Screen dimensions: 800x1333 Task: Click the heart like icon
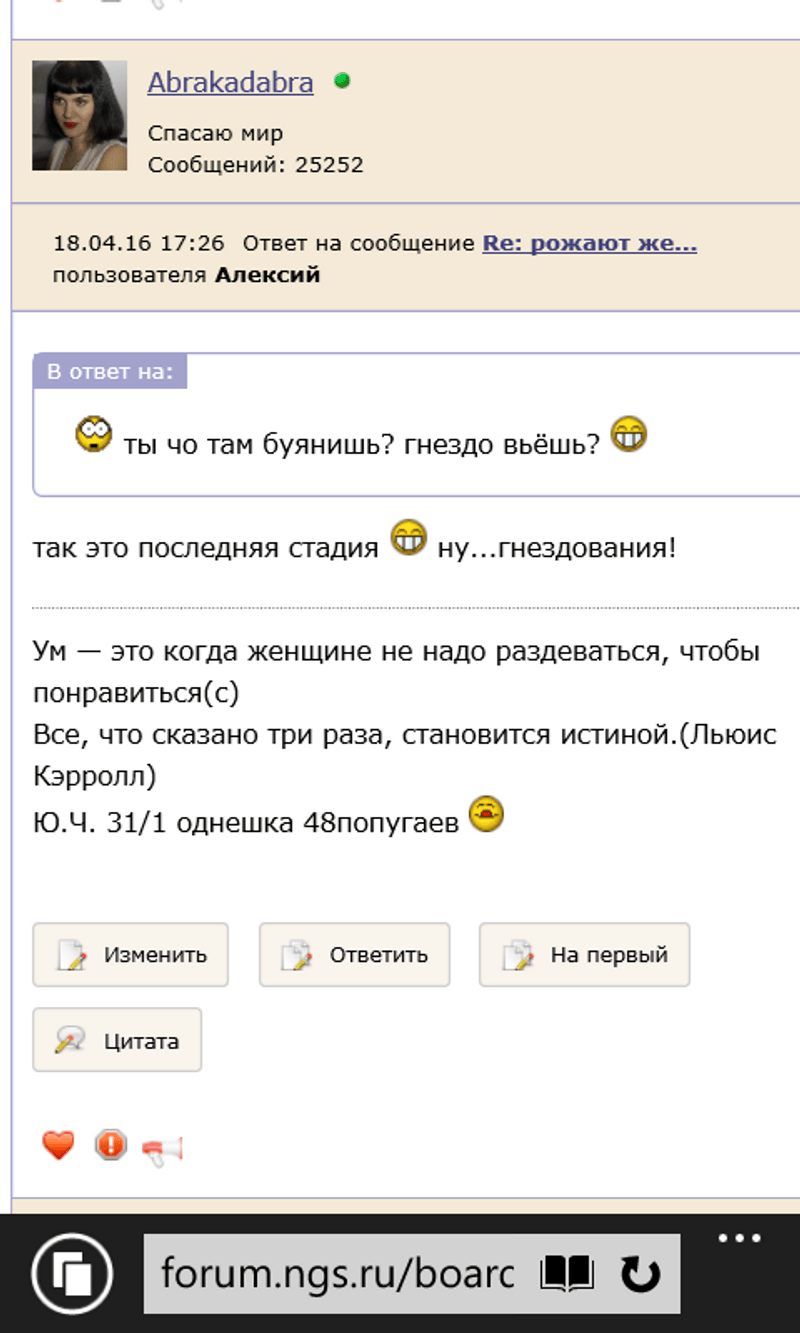pyautogui.click(x=58, y=1145)
